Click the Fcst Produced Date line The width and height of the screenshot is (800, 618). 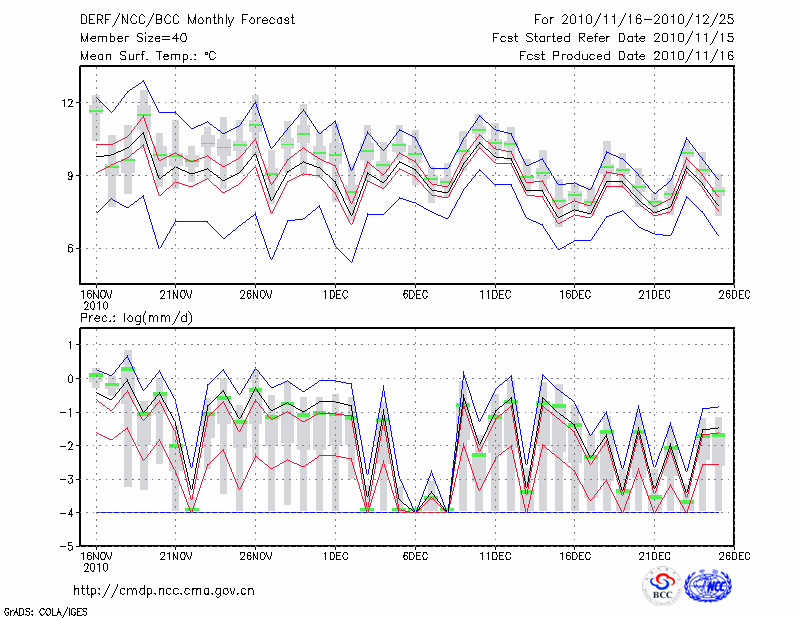point(626,56)
